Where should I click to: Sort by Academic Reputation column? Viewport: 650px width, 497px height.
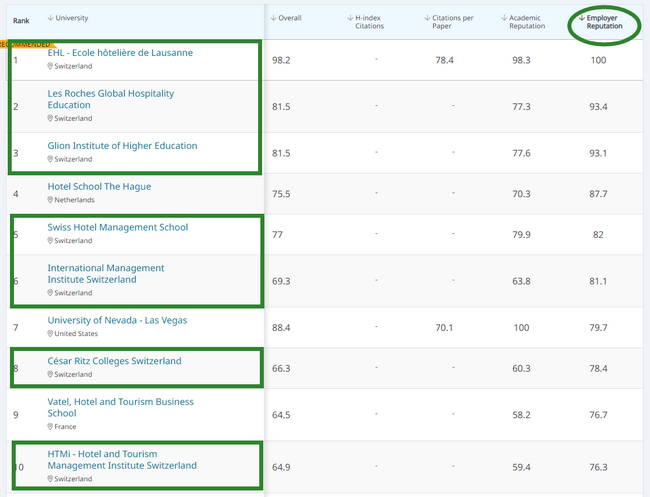[x=523, y=22]
